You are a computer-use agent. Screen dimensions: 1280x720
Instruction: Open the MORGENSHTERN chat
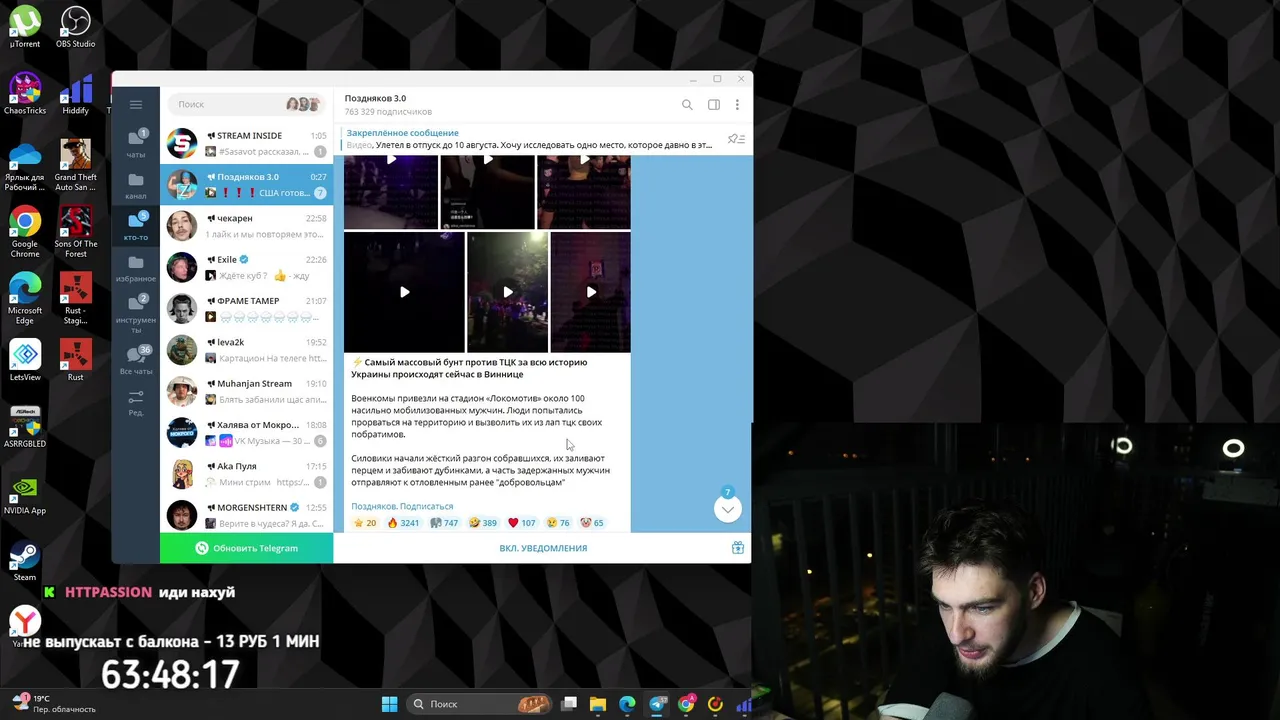pos(246,515)
